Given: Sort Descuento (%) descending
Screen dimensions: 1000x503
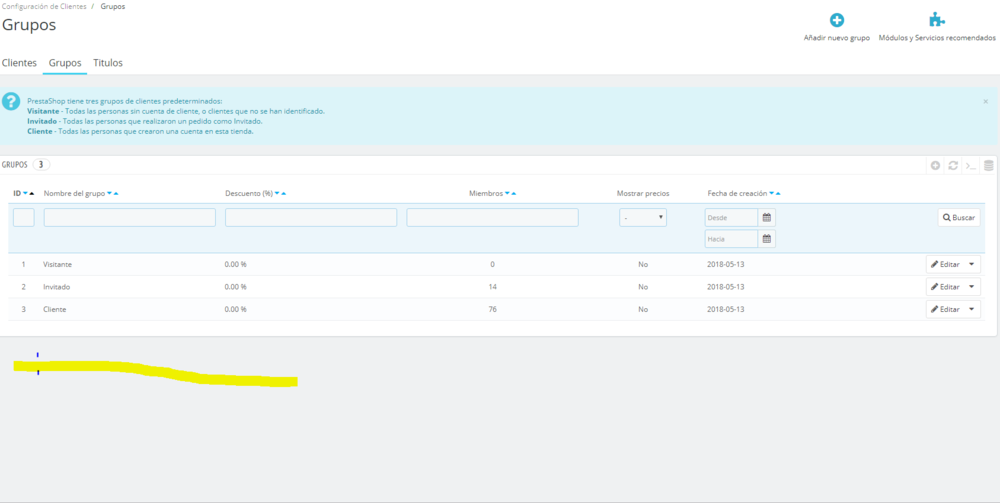Looking at the screenshot, I should (277, 193).
